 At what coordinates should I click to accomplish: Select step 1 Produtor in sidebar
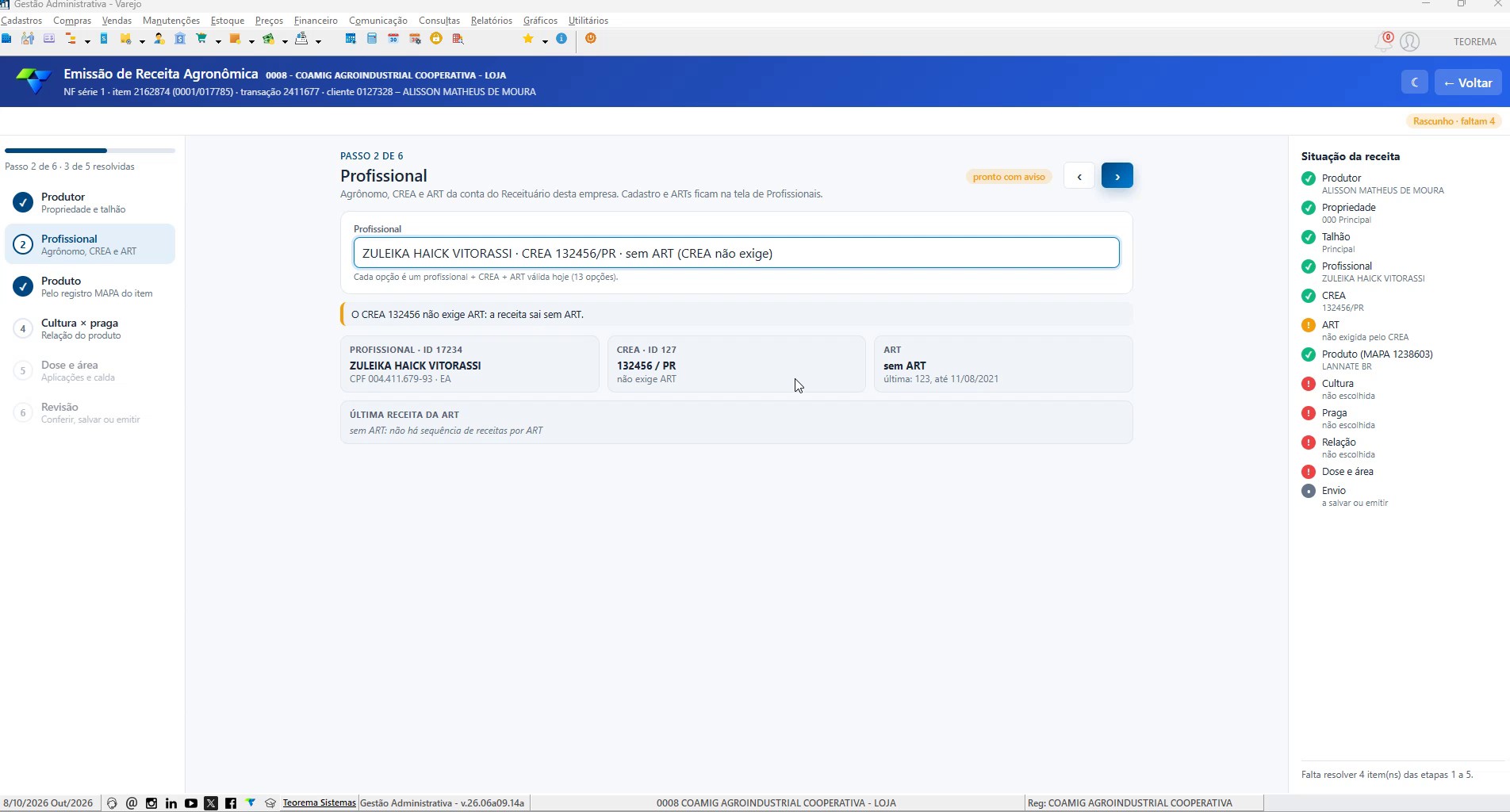pyautogui.click(x=90, y=202)
